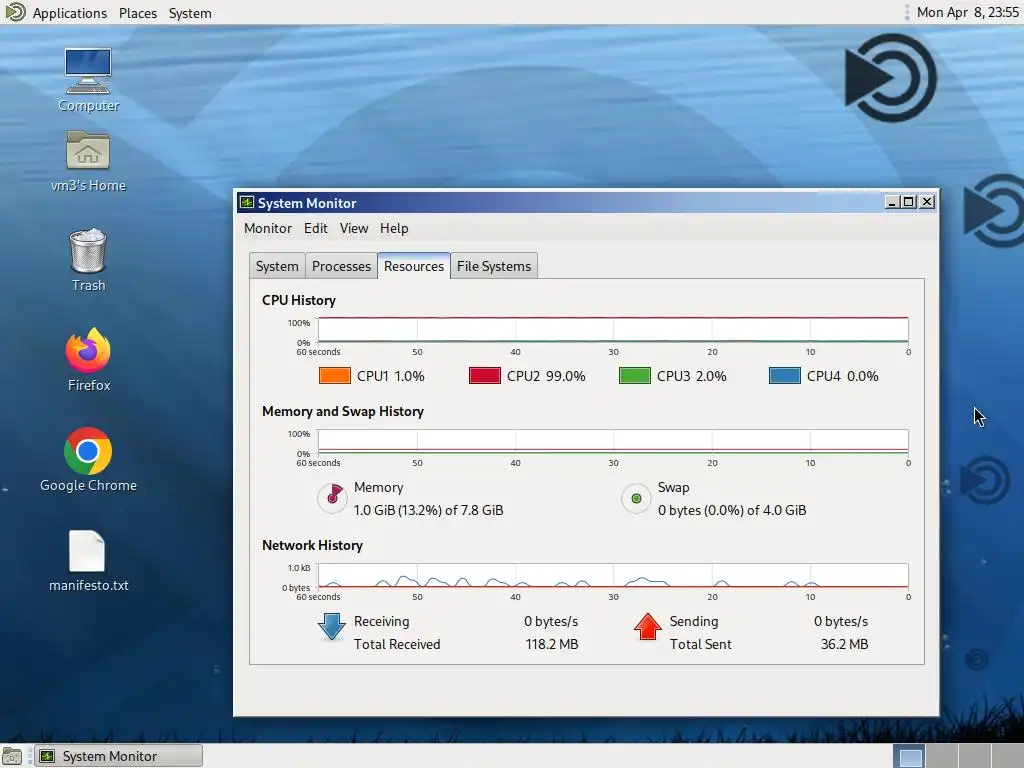Click the clock showing Mon Apr 8, 23:55
Viewport: 1024px width, 768px height.
point(967,12)
